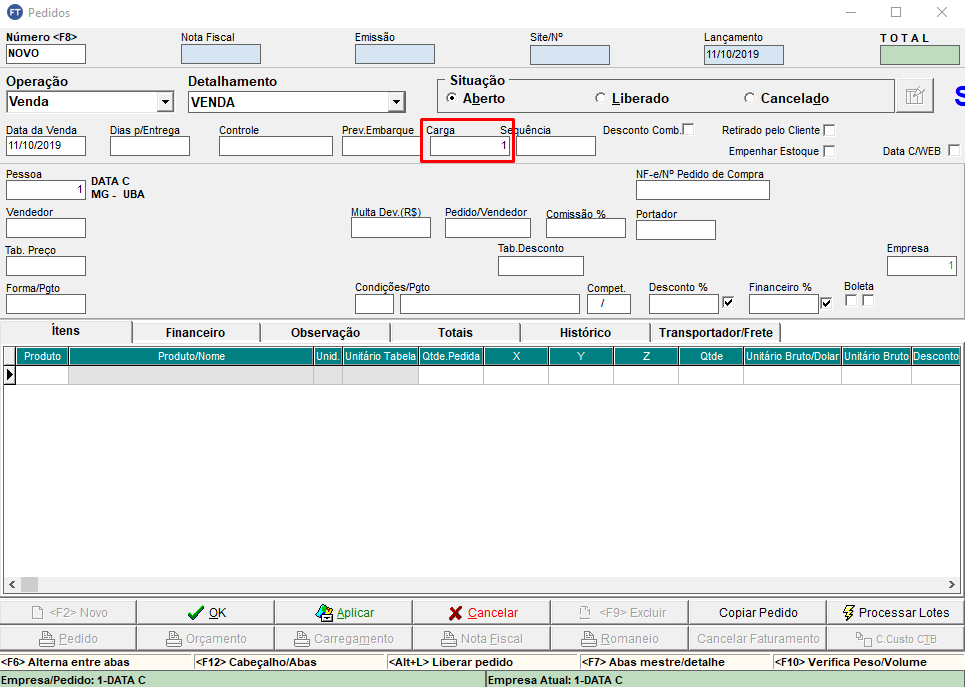This screenshot has height=687, width=965.
Task: Check the Desconto Comb. checkbox
Action: [x=688, y=129]
